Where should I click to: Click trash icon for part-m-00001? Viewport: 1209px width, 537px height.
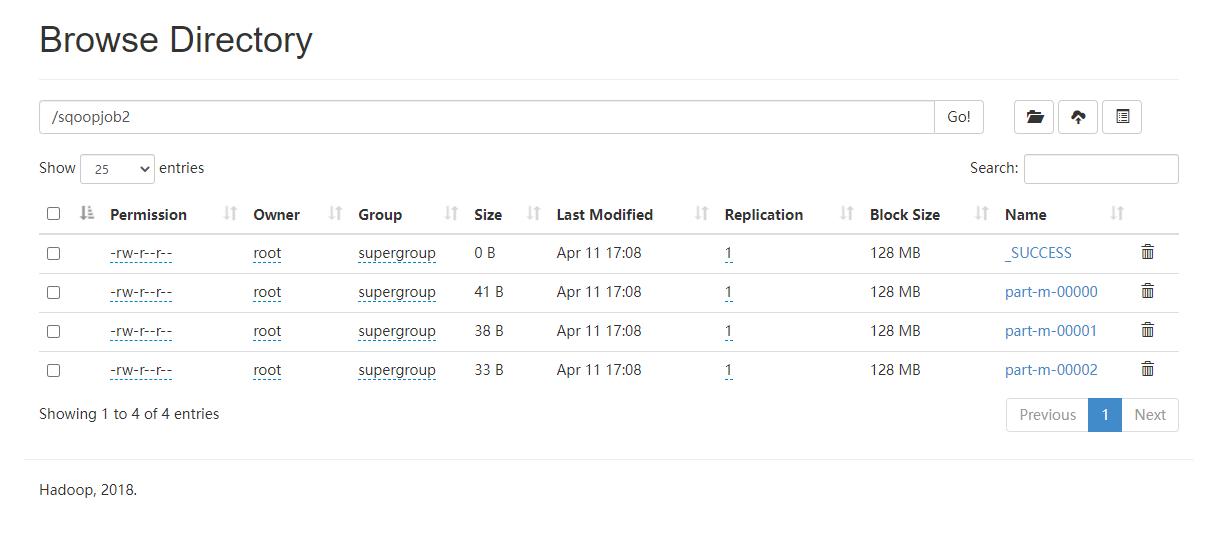1147,331
